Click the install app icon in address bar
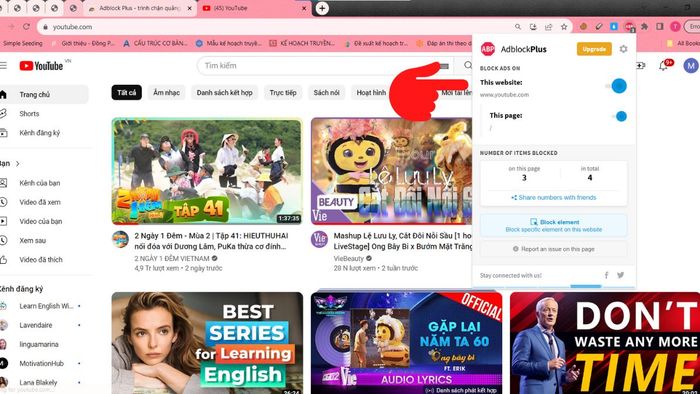Viewport: 700px width, 394px height. (x=533, y=27)
